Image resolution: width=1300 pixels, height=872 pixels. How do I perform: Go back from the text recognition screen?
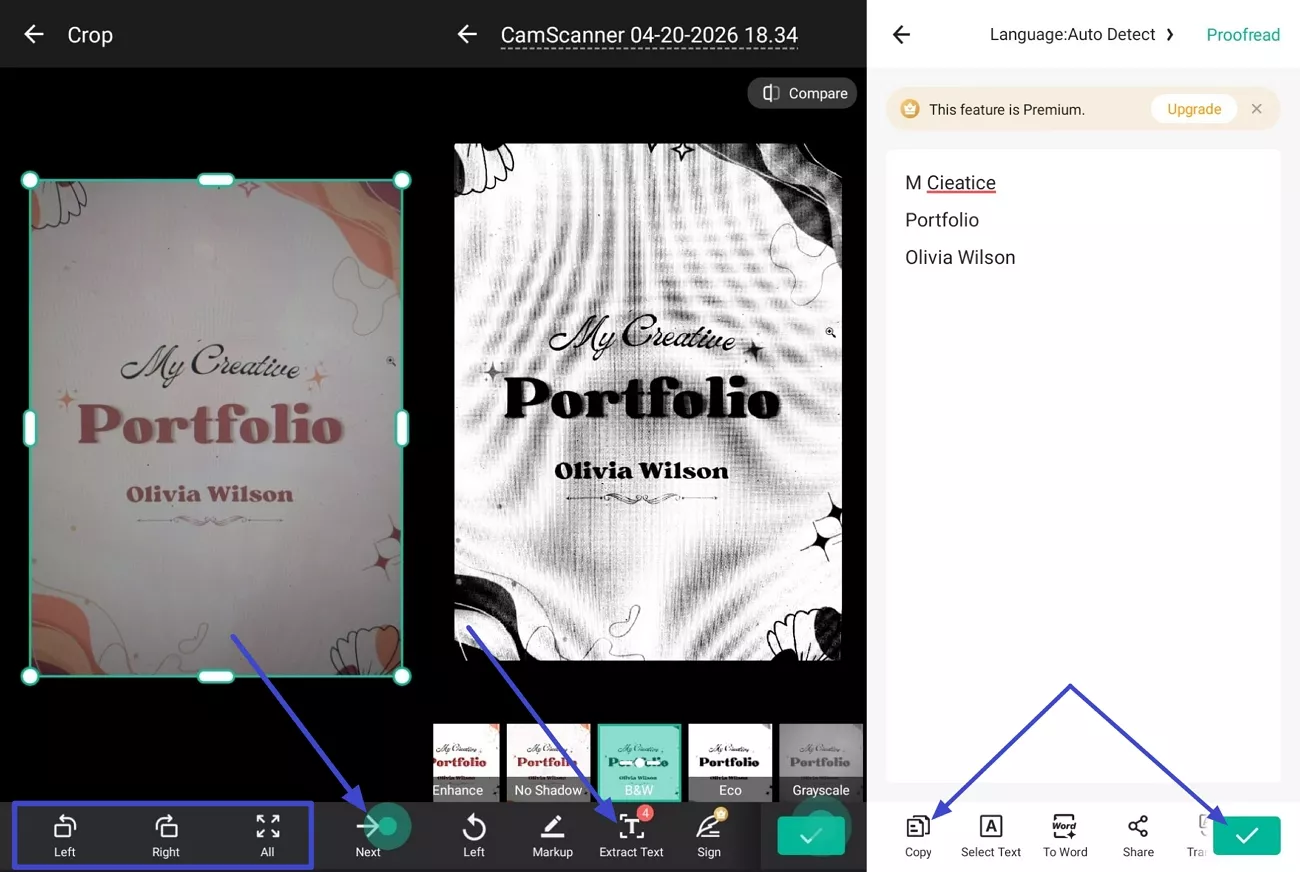pos(901,35)
